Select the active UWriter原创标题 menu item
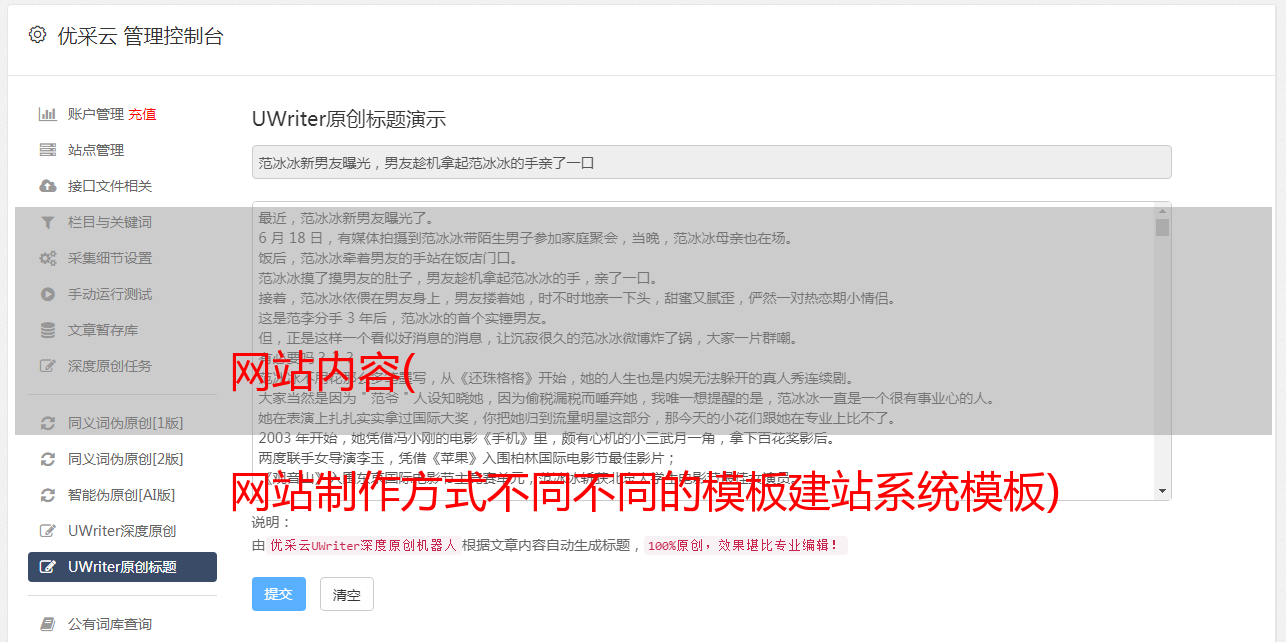The height and width of the screenshot is (642, 1286). click(x=122, y=567)
